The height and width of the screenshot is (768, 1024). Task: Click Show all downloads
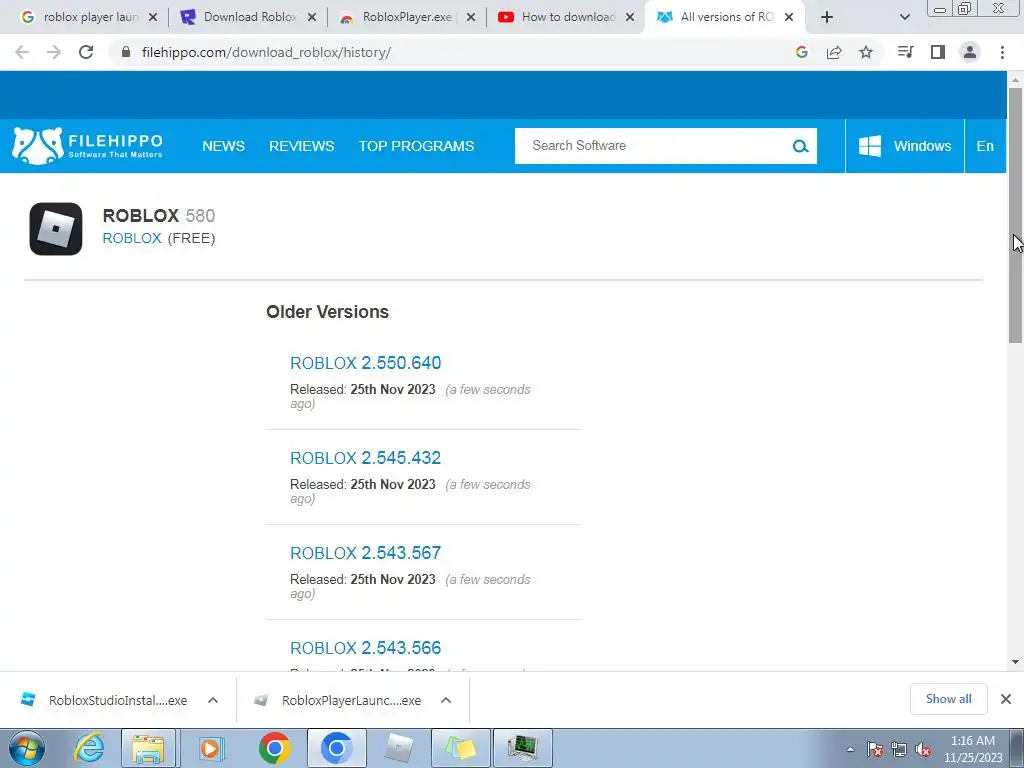tap(948, 699)
